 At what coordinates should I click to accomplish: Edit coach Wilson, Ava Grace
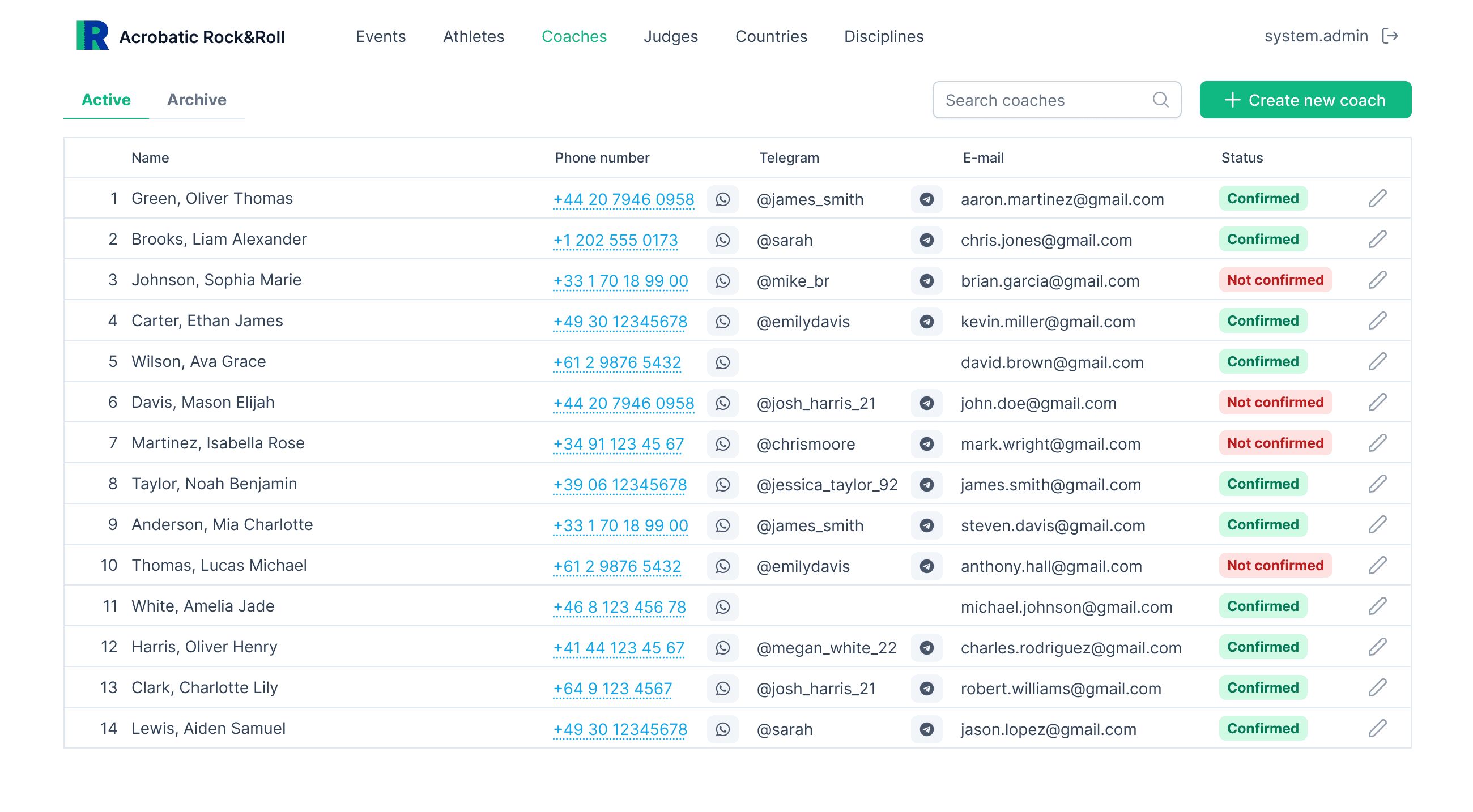pos(1377,362)
